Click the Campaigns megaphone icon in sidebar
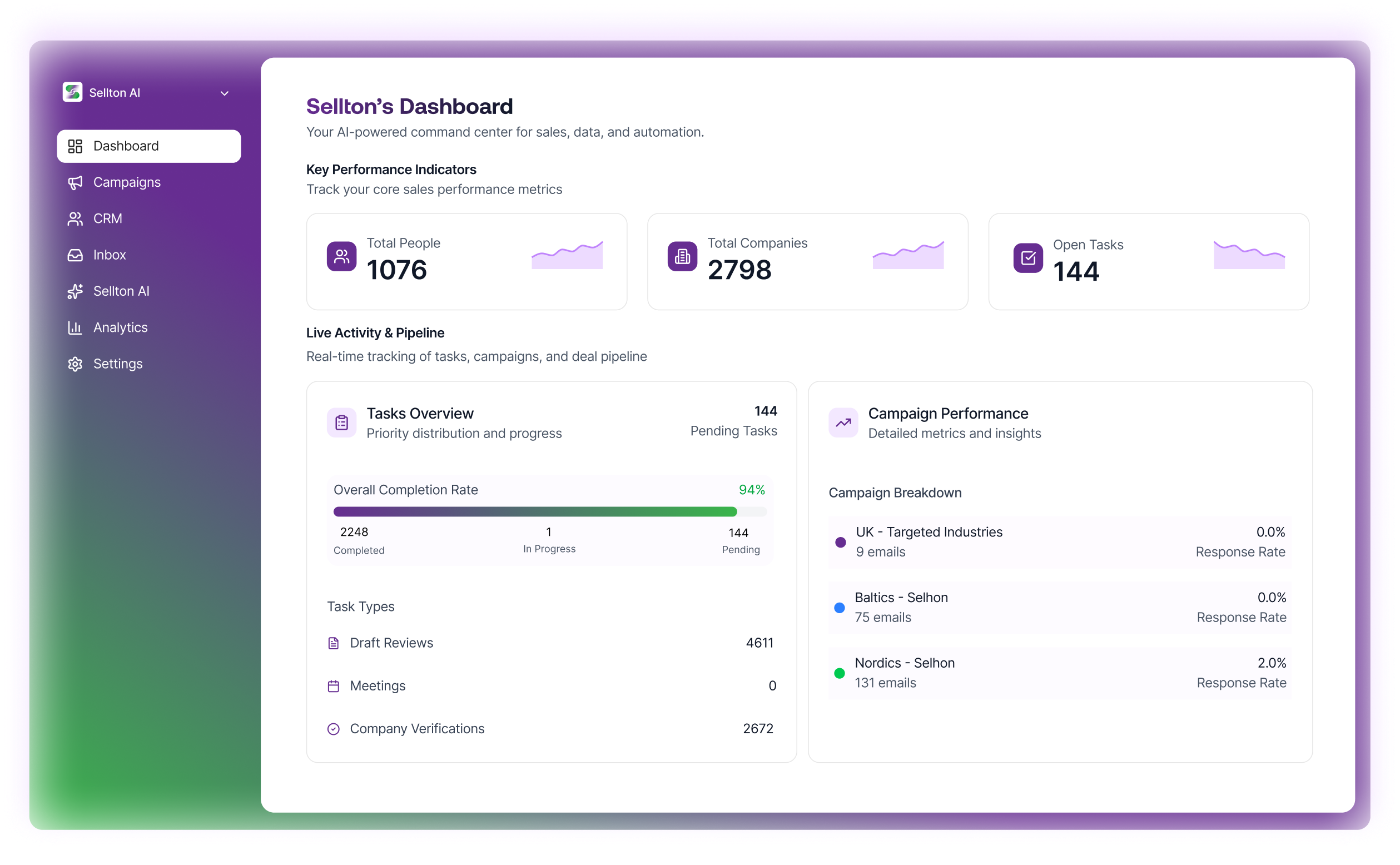The width and height of the screenshot is (1400, 865). click(x=76, y=182)
